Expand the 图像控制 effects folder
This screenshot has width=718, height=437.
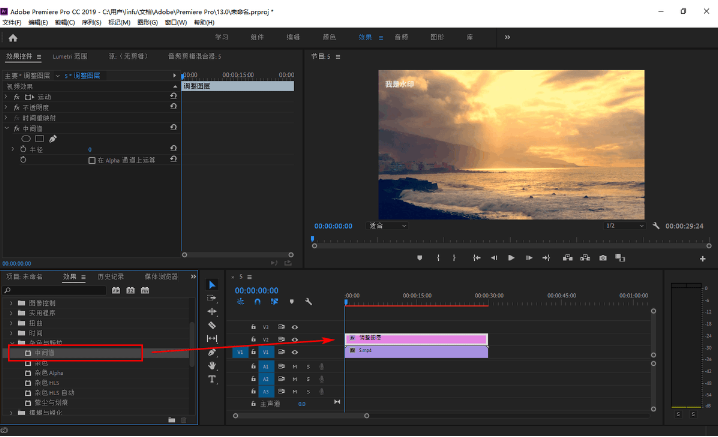coord(10,303)
